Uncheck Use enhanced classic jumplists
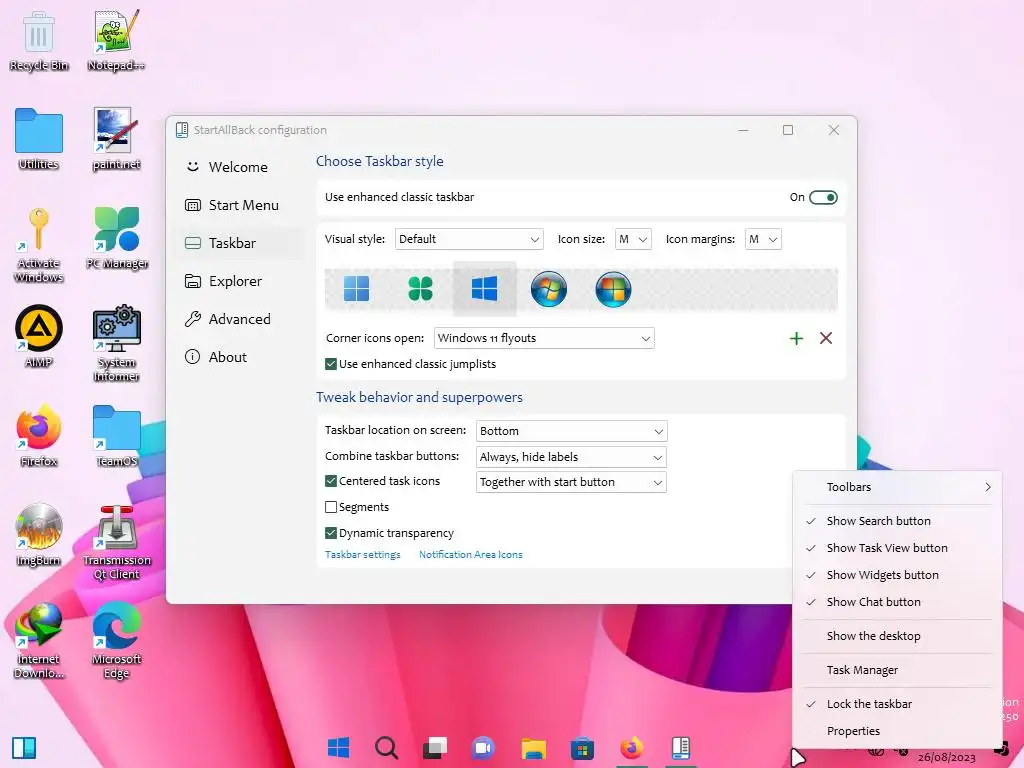The width and height of the screenshot is (1024, 768). [x=331, y=364]
